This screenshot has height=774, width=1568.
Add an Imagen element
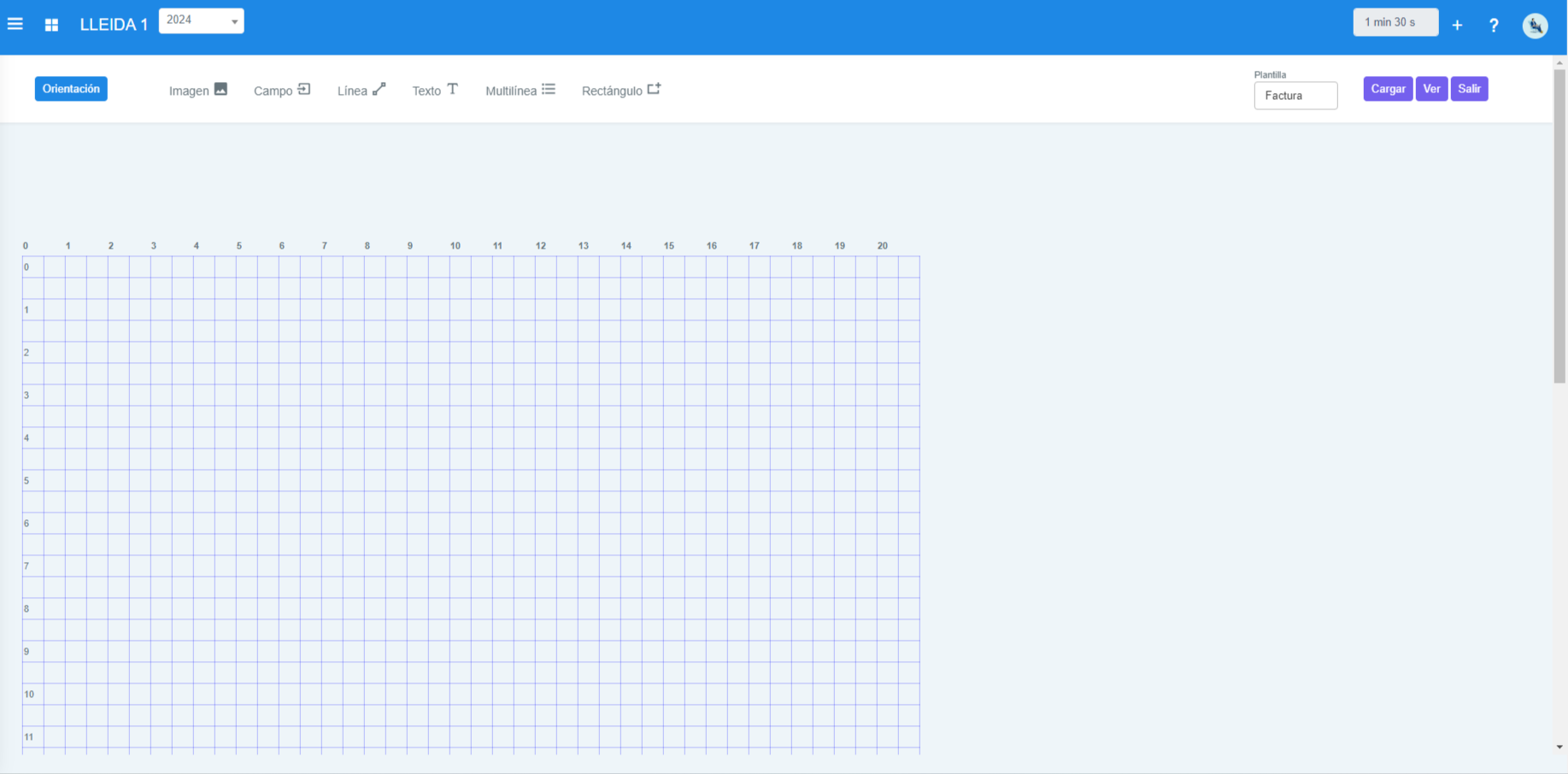(197, 90)
